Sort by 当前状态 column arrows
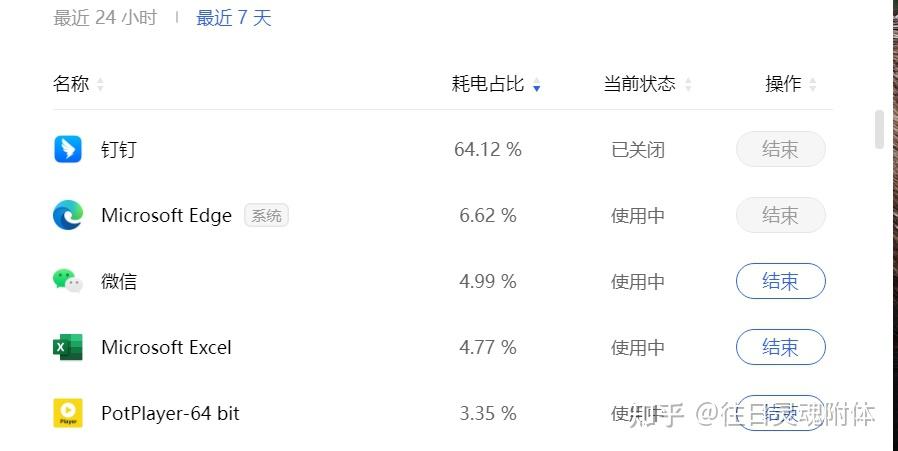The image size is (898, 451). click(x=688, y=85)
